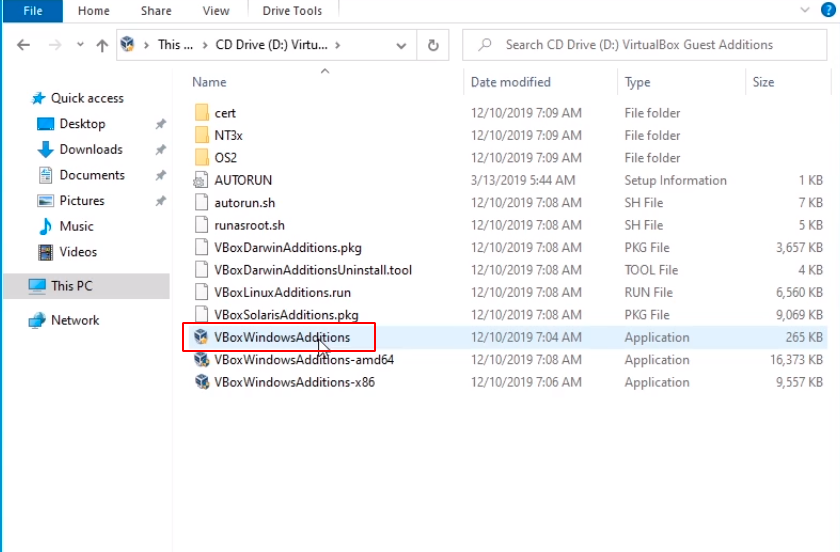Click 'CD Drive (D:) Virtu...' breadcrumb
This screenshot has height=552, width=840.
coord(272,45)
